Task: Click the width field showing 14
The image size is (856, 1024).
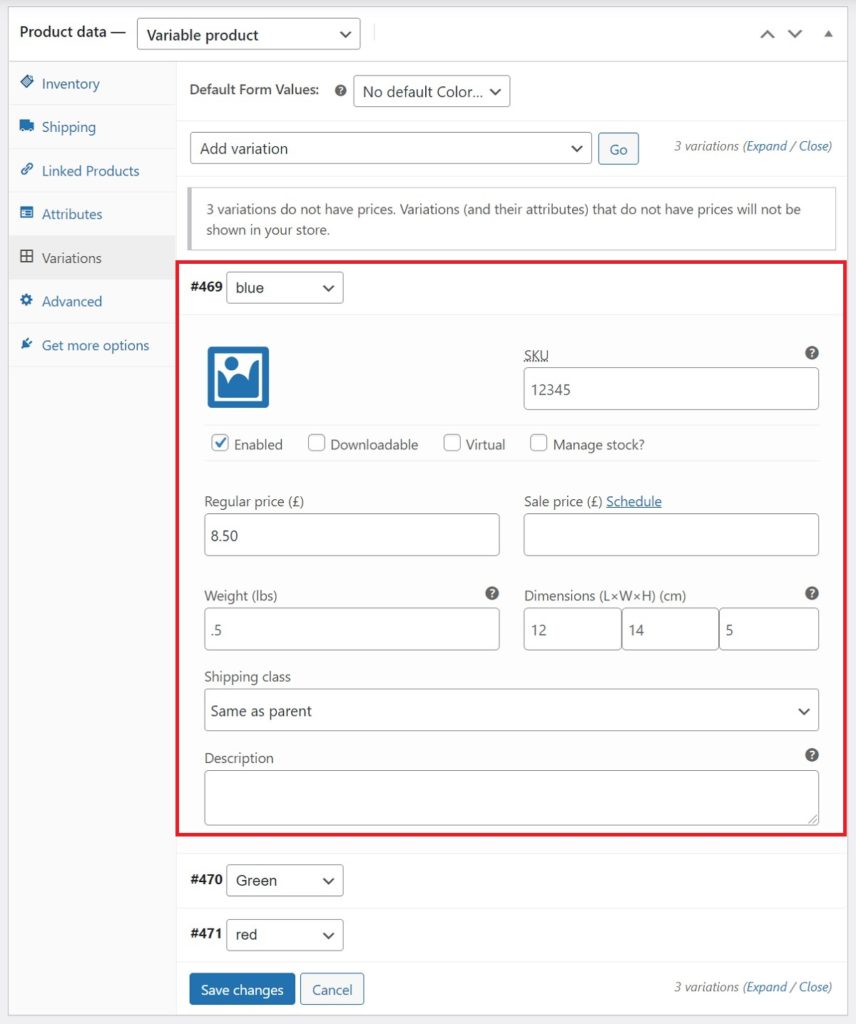Action: tap(670, 629)
